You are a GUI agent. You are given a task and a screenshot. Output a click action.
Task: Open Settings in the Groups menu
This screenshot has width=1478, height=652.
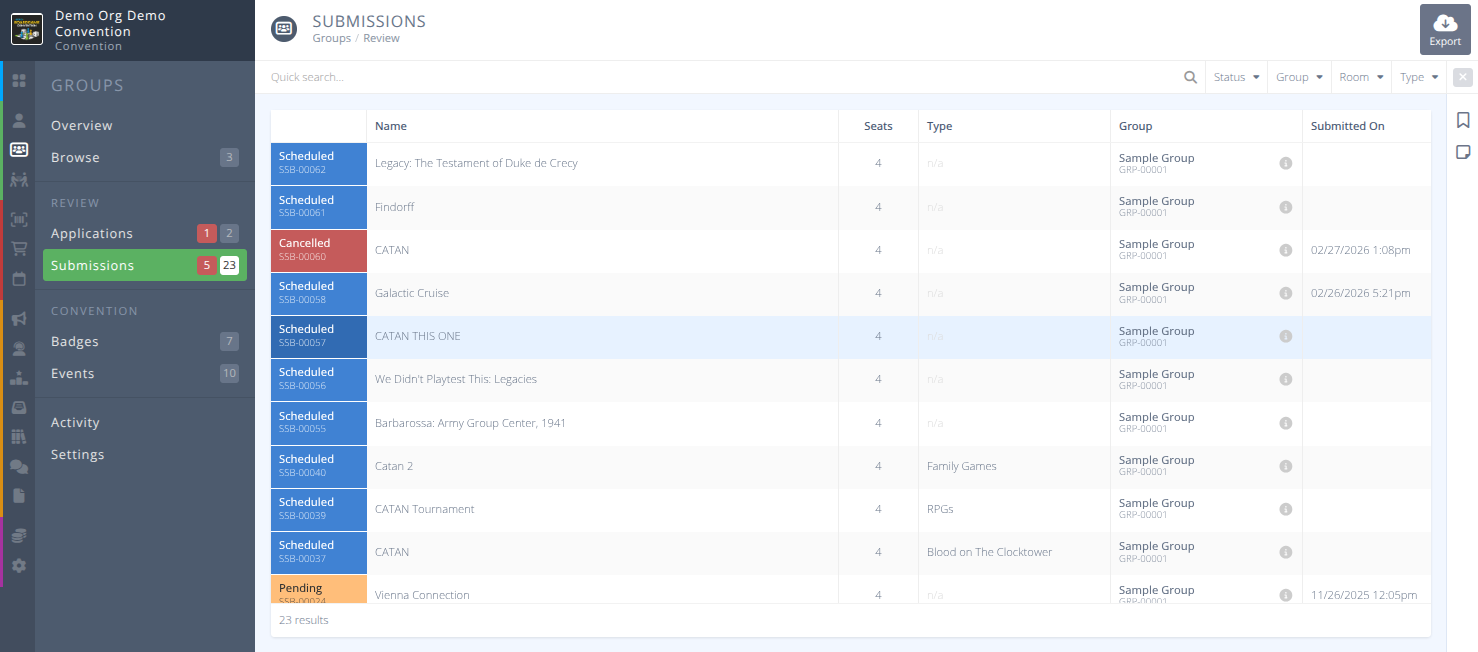(145, 454)
